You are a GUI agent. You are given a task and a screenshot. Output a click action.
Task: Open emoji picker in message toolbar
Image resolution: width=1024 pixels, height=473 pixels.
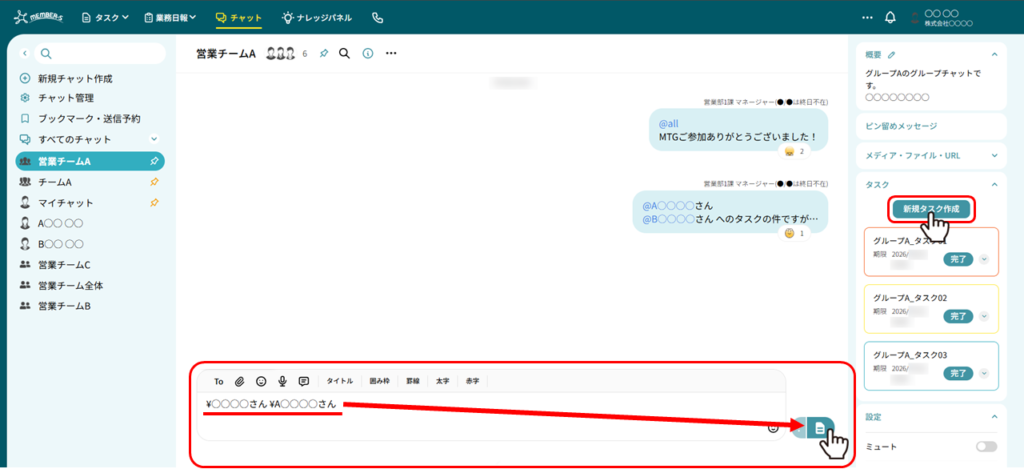(x=261, y=382)
